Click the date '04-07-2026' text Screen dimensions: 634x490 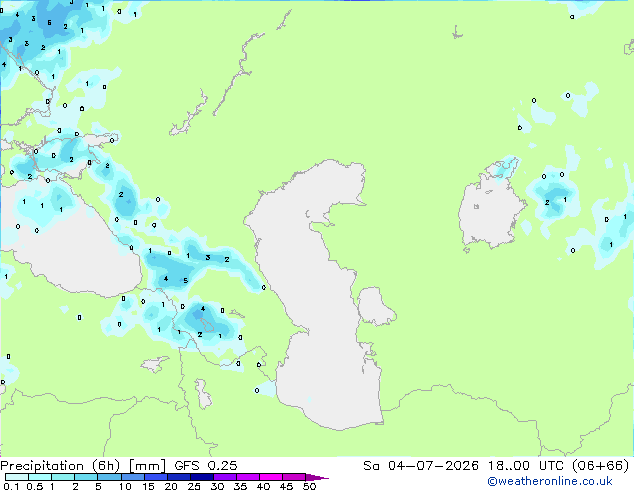point(433,466)
